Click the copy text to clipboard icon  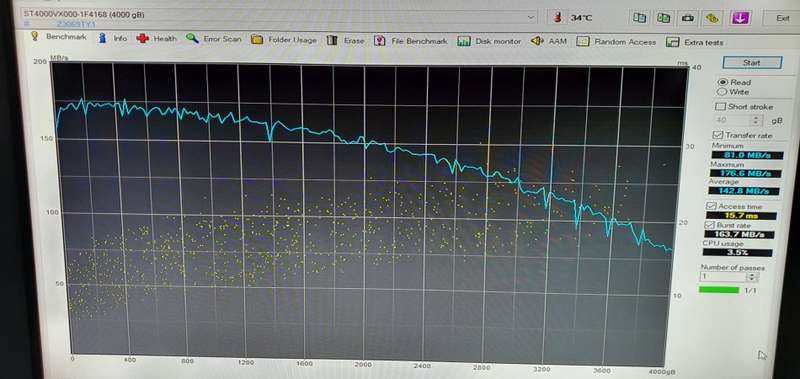tap(639, 18)
